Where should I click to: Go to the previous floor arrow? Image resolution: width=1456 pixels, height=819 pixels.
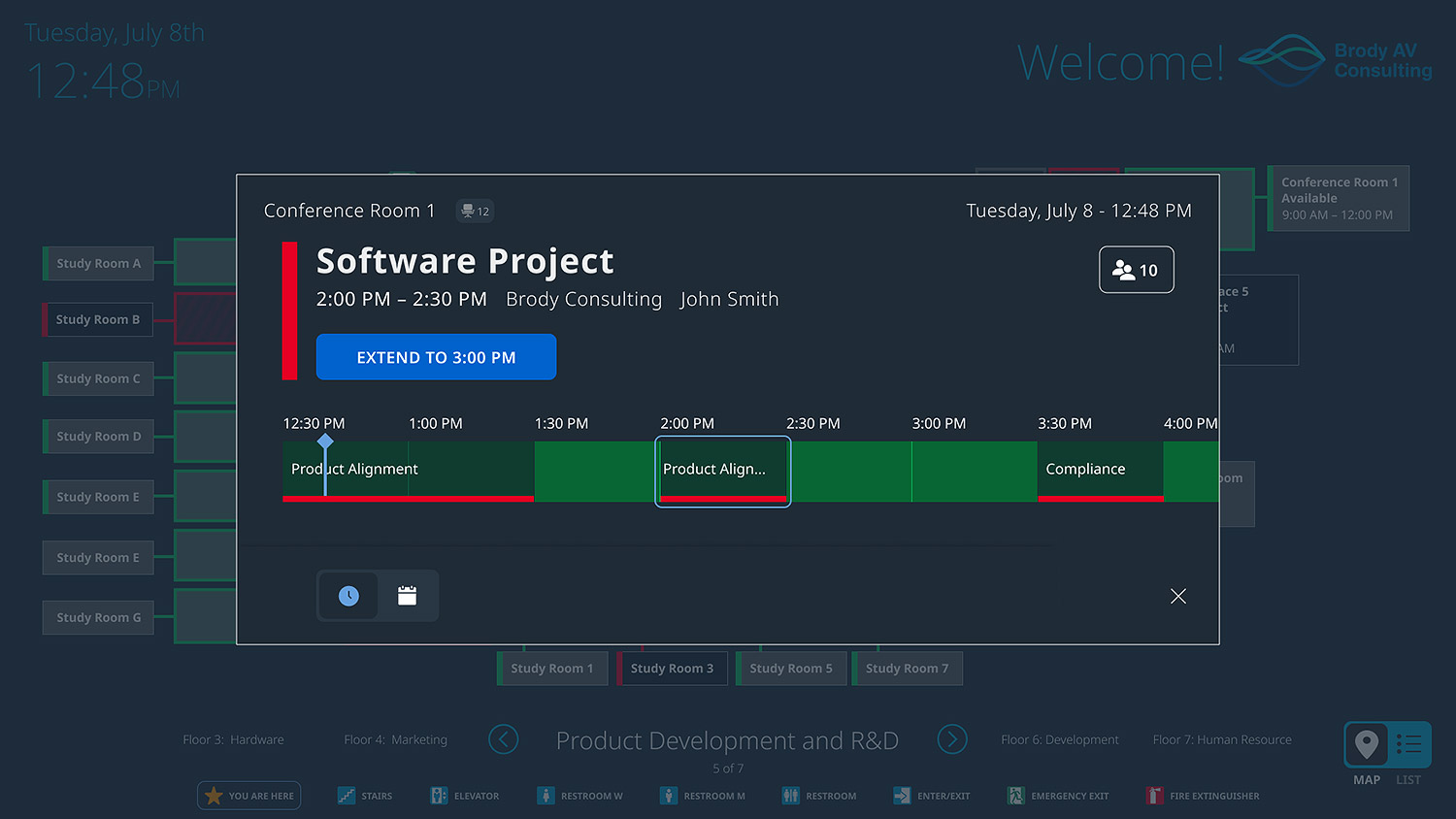pos(503,739)
